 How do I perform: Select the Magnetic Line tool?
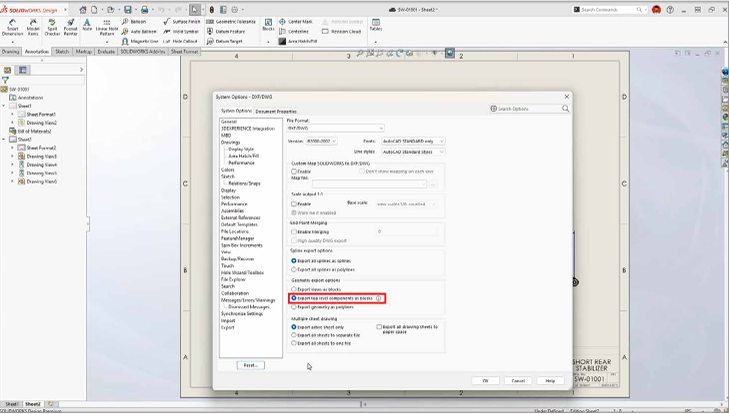139,41
